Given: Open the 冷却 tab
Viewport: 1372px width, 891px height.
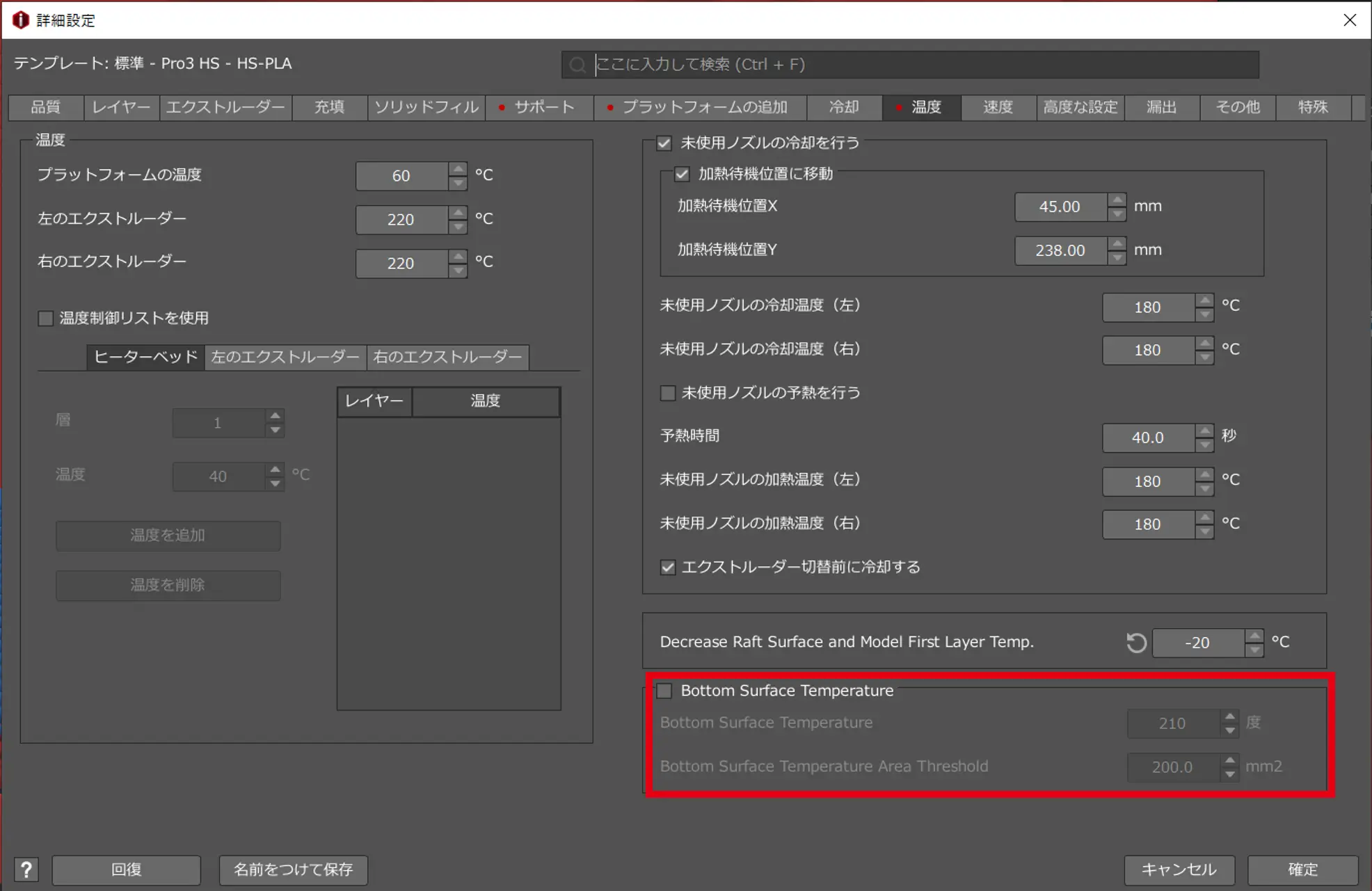Looking at the screenshot, I should pos(844,107).
